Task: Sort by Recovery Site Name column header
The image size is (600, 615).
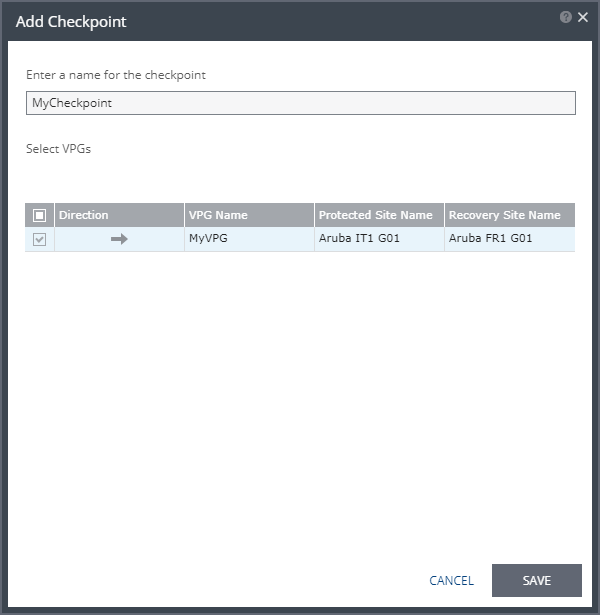Action: [510, 215]
